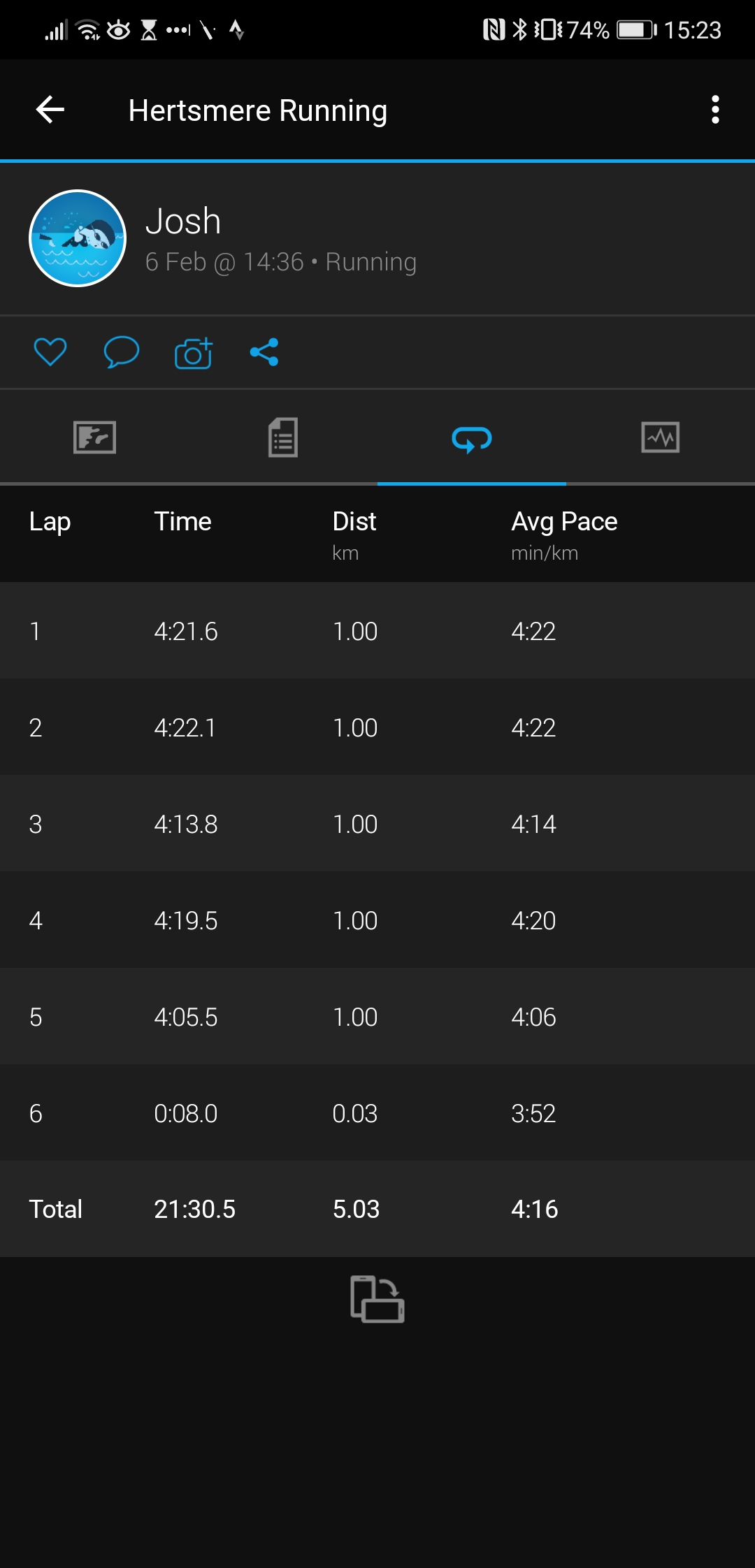Open the charts tab
Image resolution: width=755 pixels, height=1568 pixels.
(660, 438)
